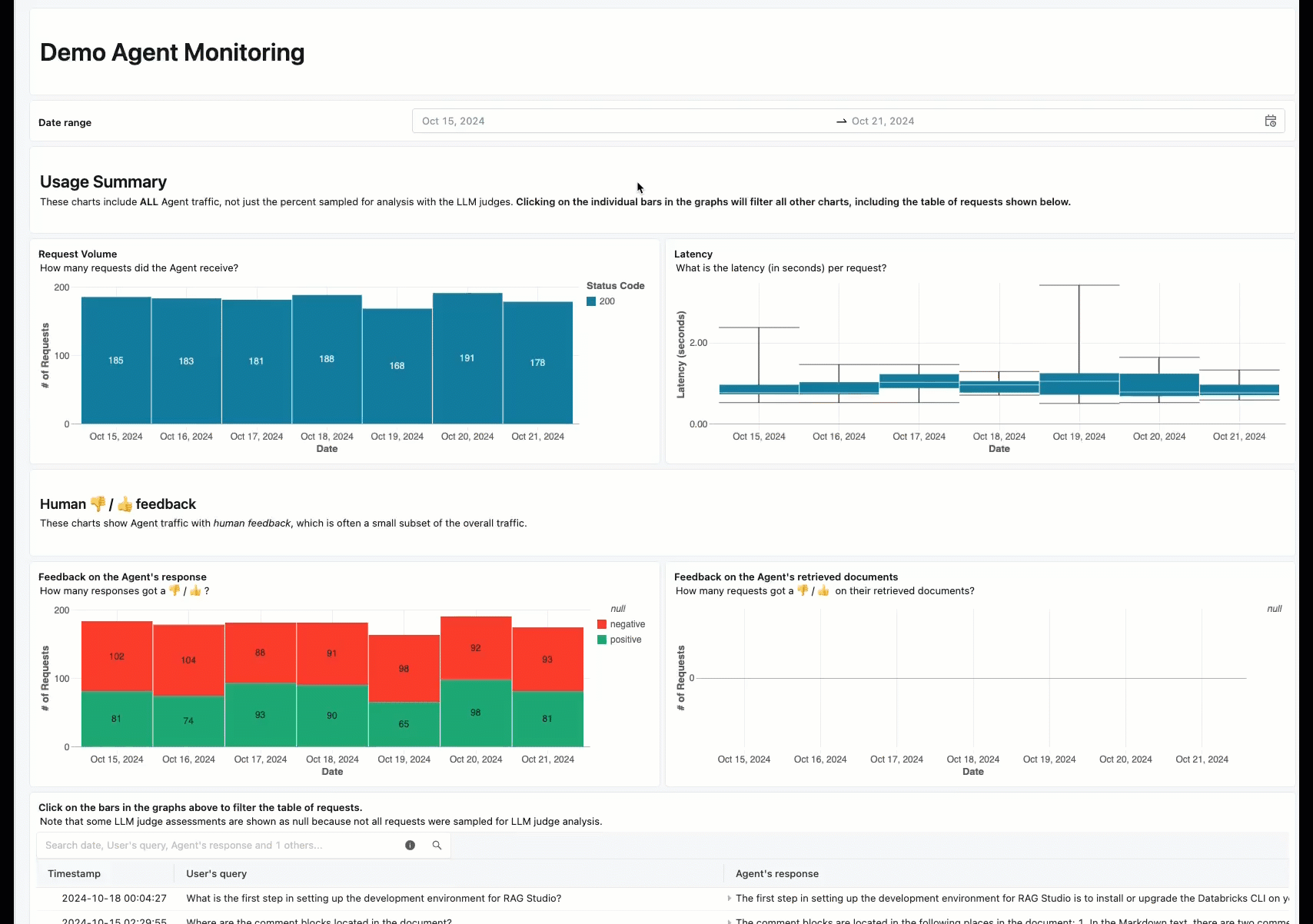
Task: Click the User's query column header
Action: [217, 874]
